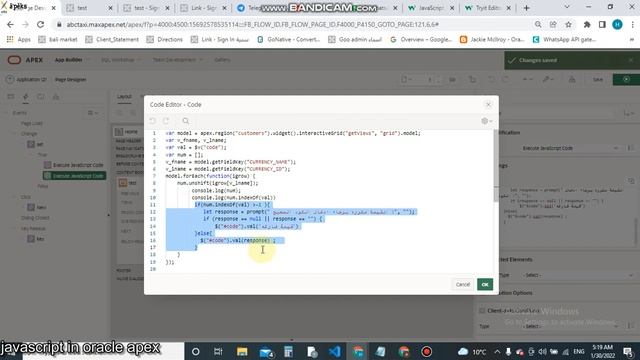Reload the browser page
This screenshot has height=360, width=640.
(x=40, y=24)
